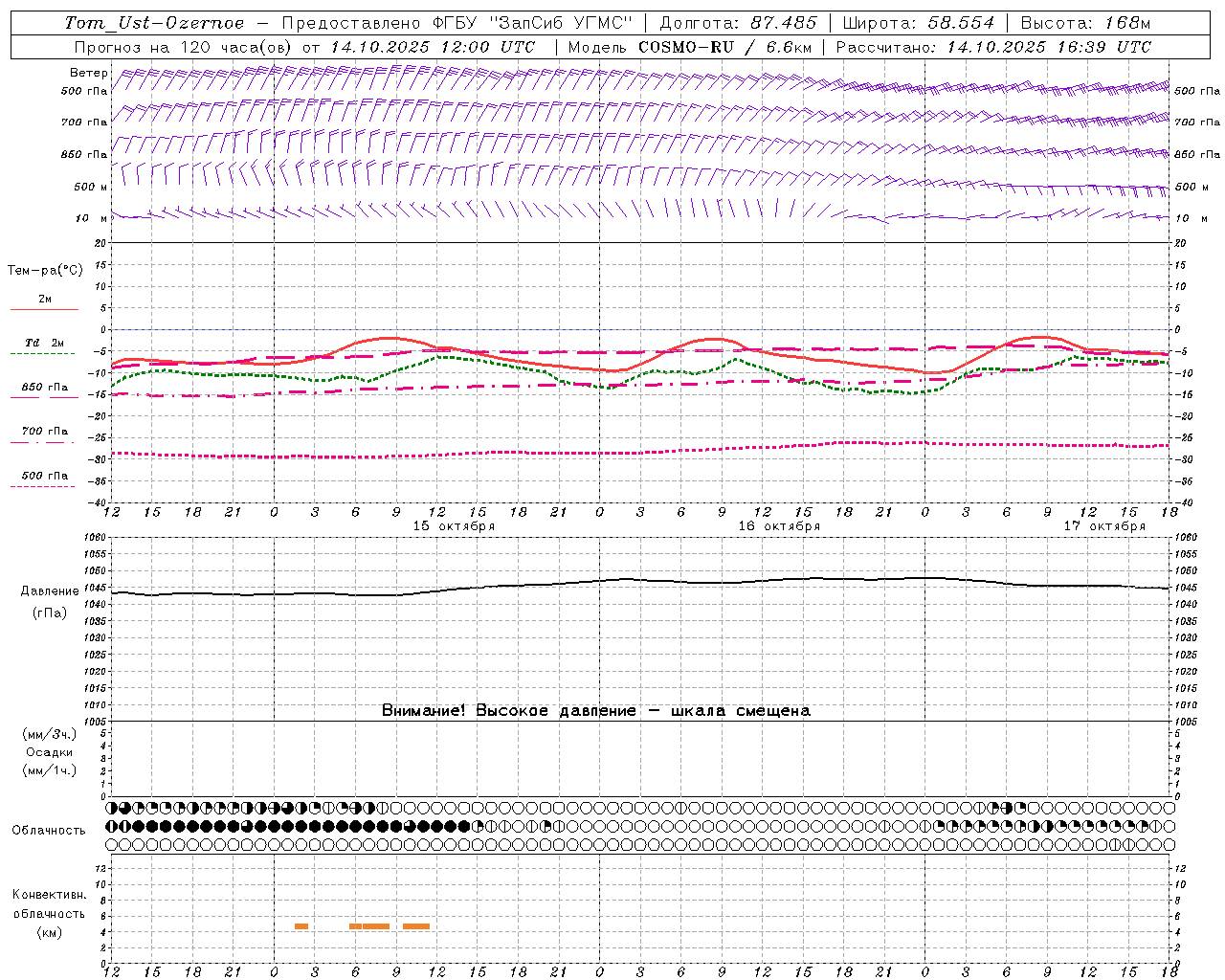This screenshot has height=980, width=1225.
Task: Click the elevation text "Высота: 168м"
Action: [1085, 23]
